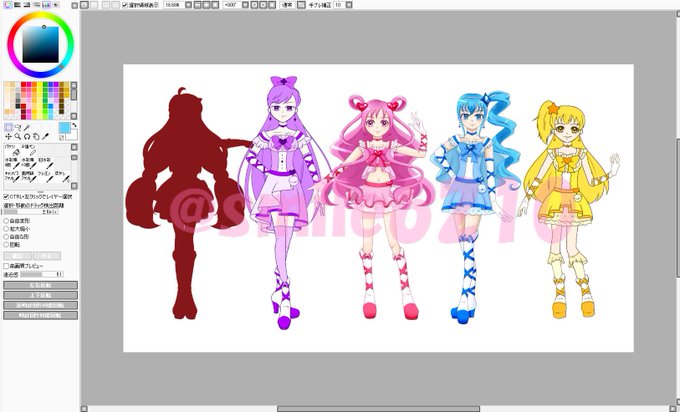Viewport: 680px width, 412px height.
Task: Select the Lasso tool
Action: [18, 128]
